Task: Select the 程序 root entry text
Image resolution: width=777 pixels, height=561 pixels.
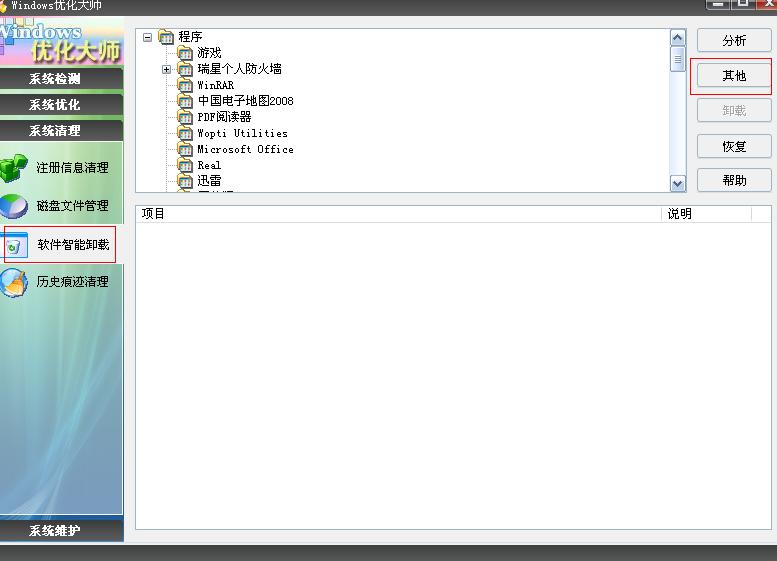Action: pyautogui.click(x=190, y=37)
